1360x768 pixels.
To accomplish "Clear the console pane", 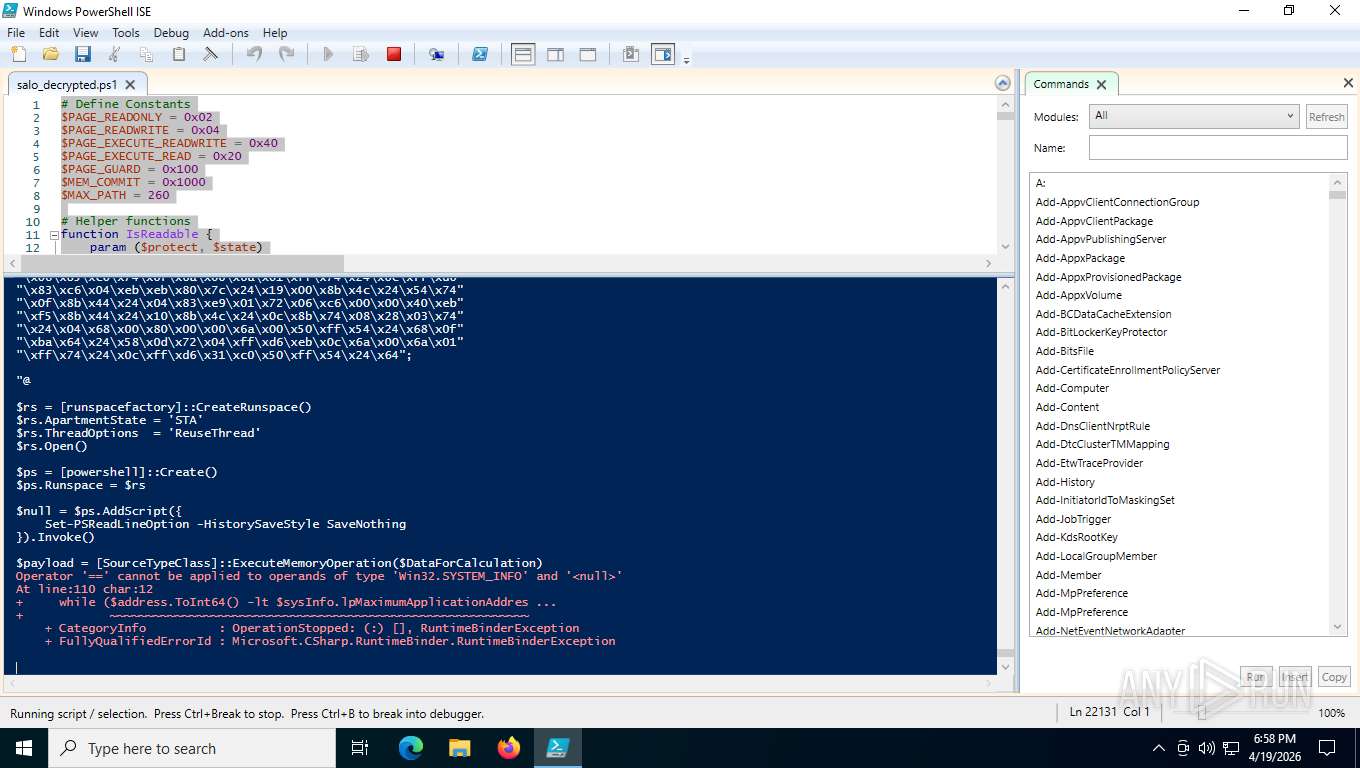I will click(x=210, y=54).
